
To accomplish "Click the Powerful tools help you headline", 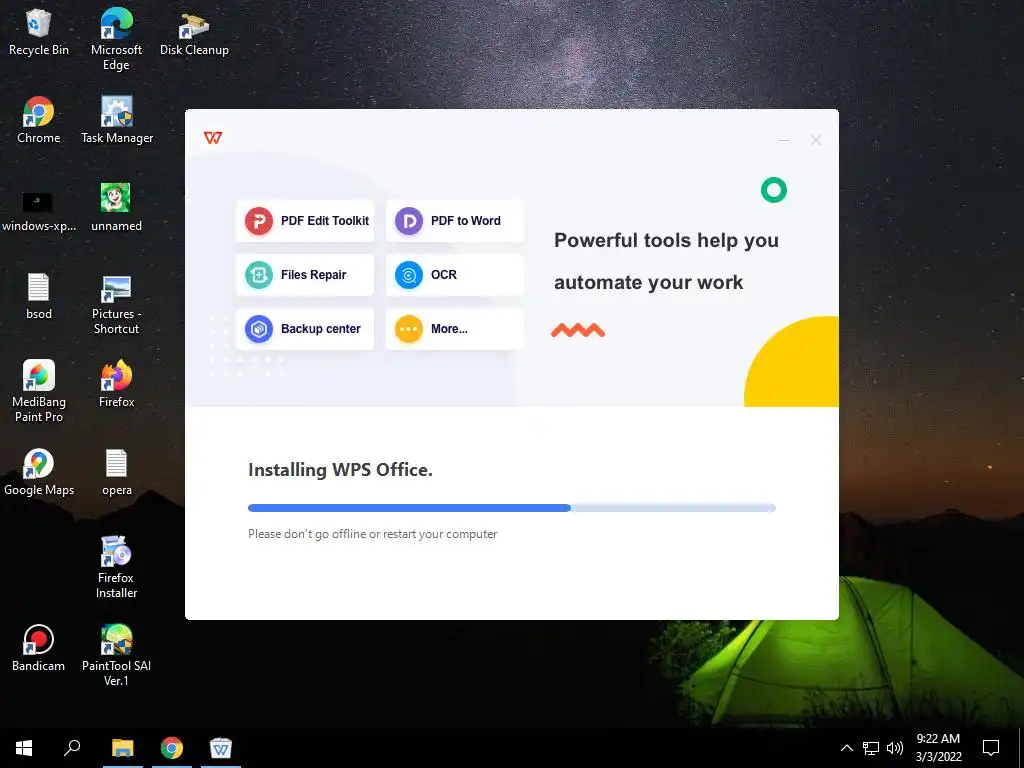I will [x=666, y=240].
